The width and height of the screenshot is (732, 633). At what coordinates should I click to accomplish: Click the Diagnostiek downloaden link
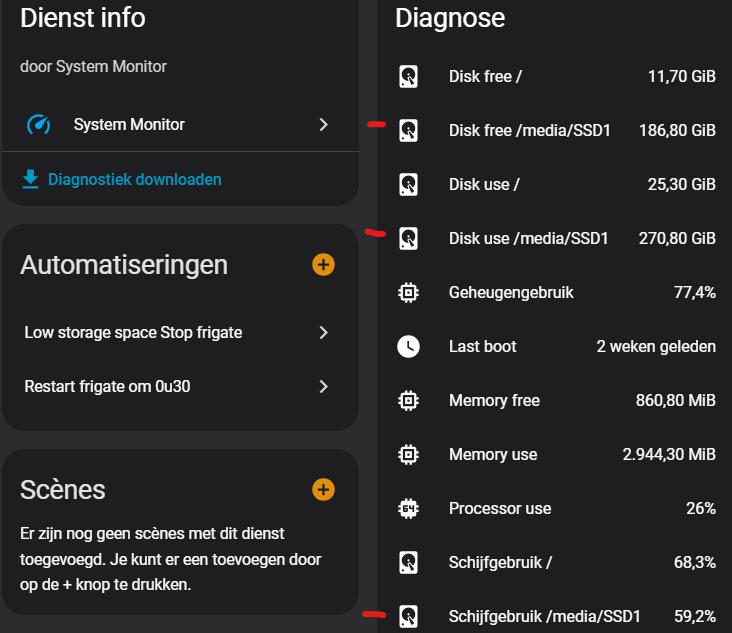click(134, 180)
